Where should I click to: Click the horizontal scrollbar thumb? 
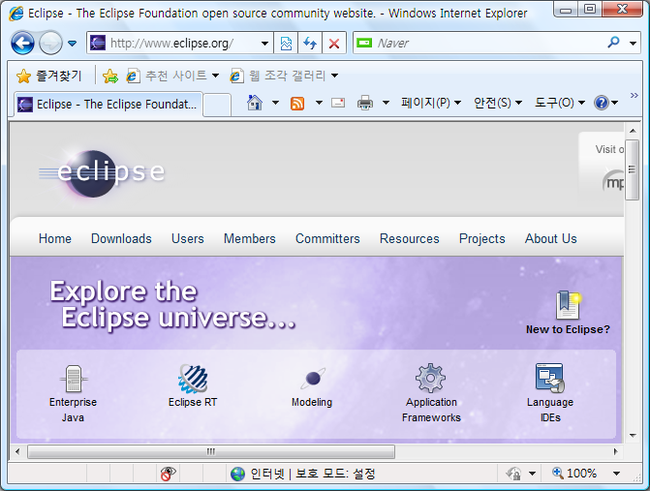(211, 451)
